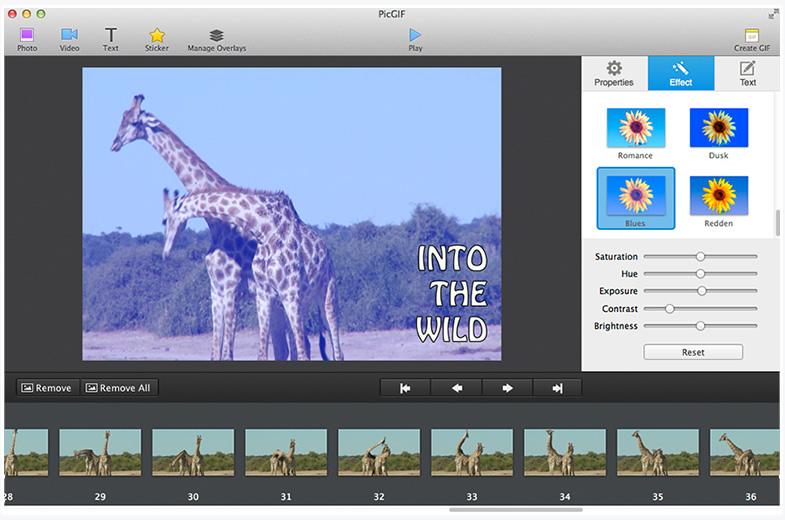Select the Text tool in the toolbar
Viewport: 785px width, 520px height.
pos(110,36)
